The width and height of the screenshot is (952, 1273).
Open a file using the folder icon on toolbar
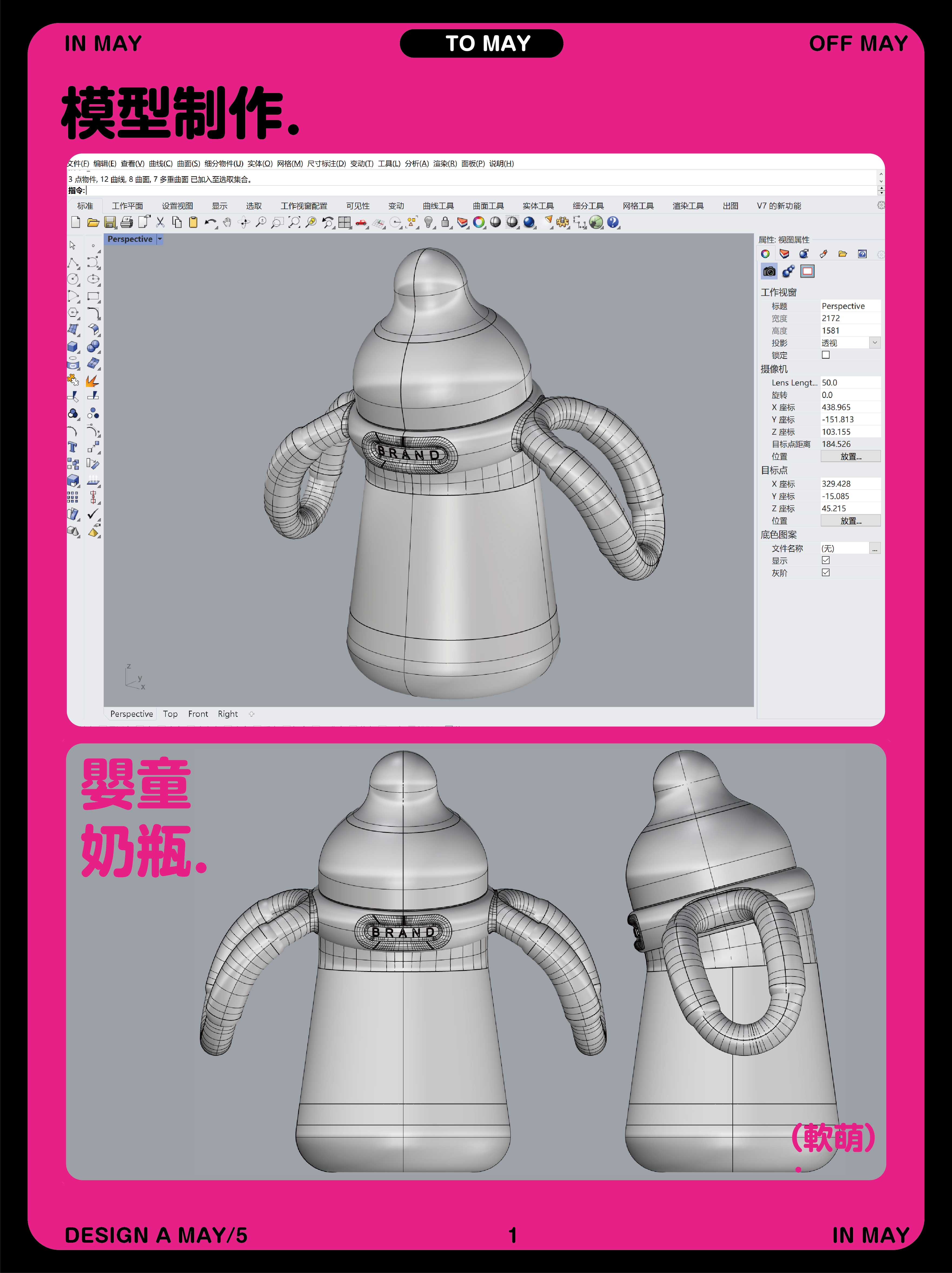coord(93,223)
